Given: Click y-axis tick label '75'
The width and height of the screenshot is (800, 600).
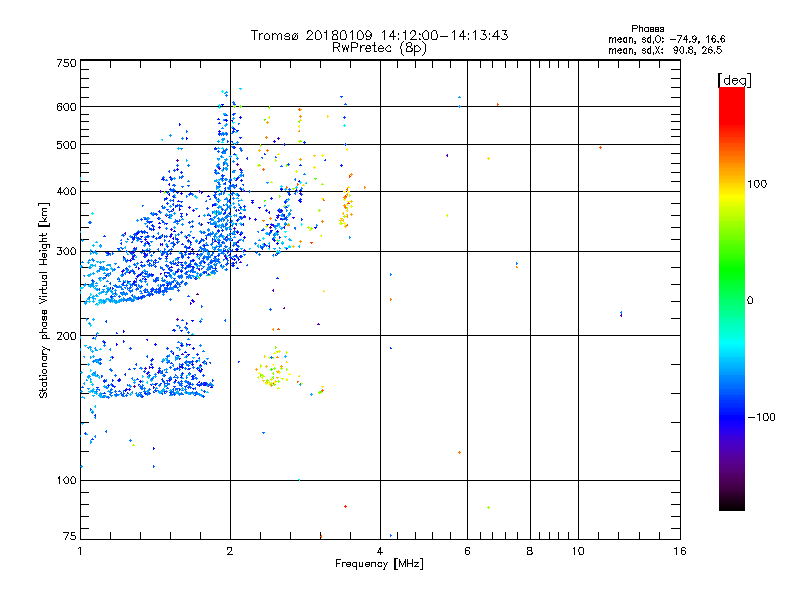Looking at the screenshot, I should click(70, 536).
